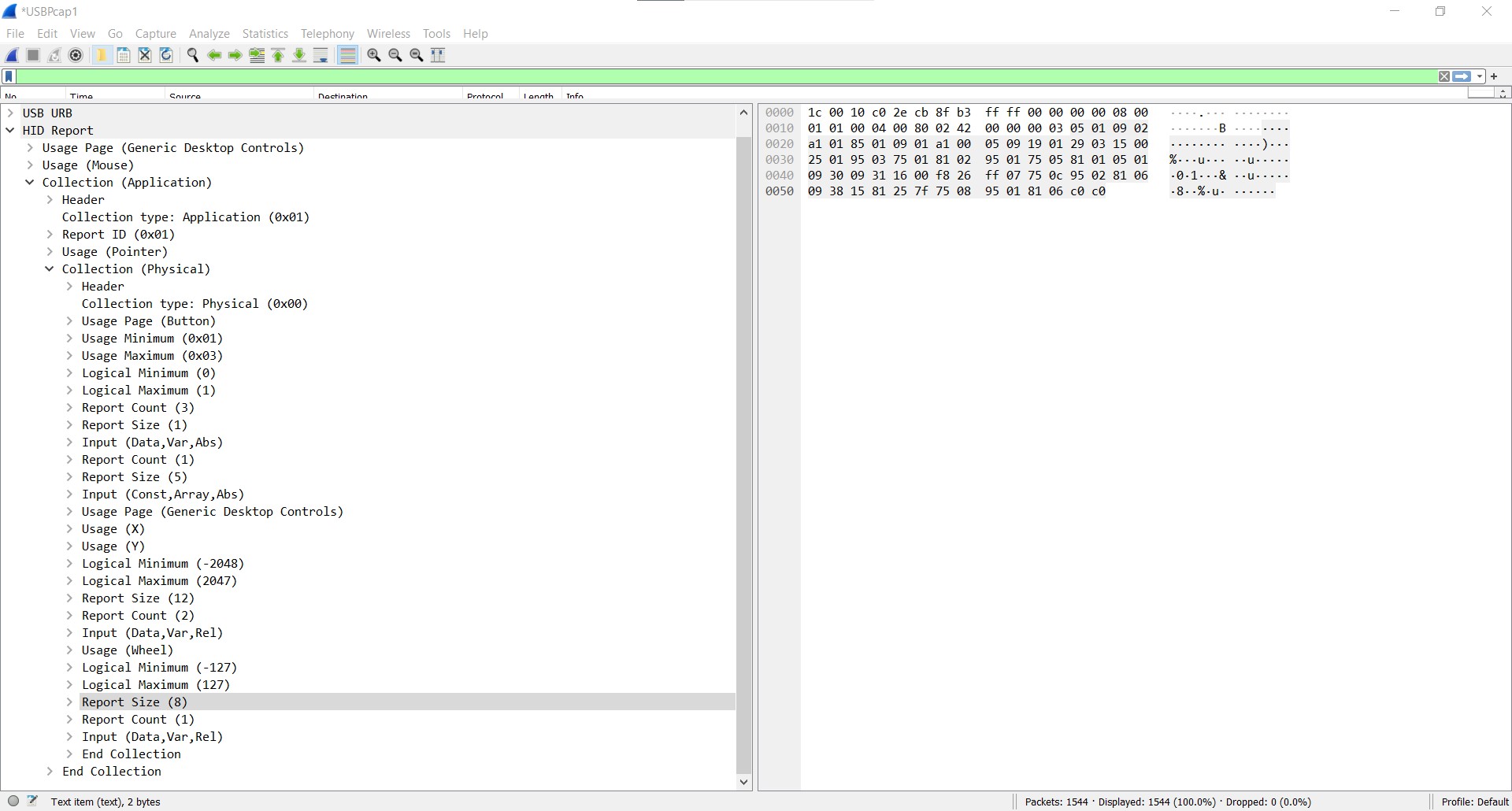Open the Analyze menu
1512x811 pixels.
(x=209, y=34)
